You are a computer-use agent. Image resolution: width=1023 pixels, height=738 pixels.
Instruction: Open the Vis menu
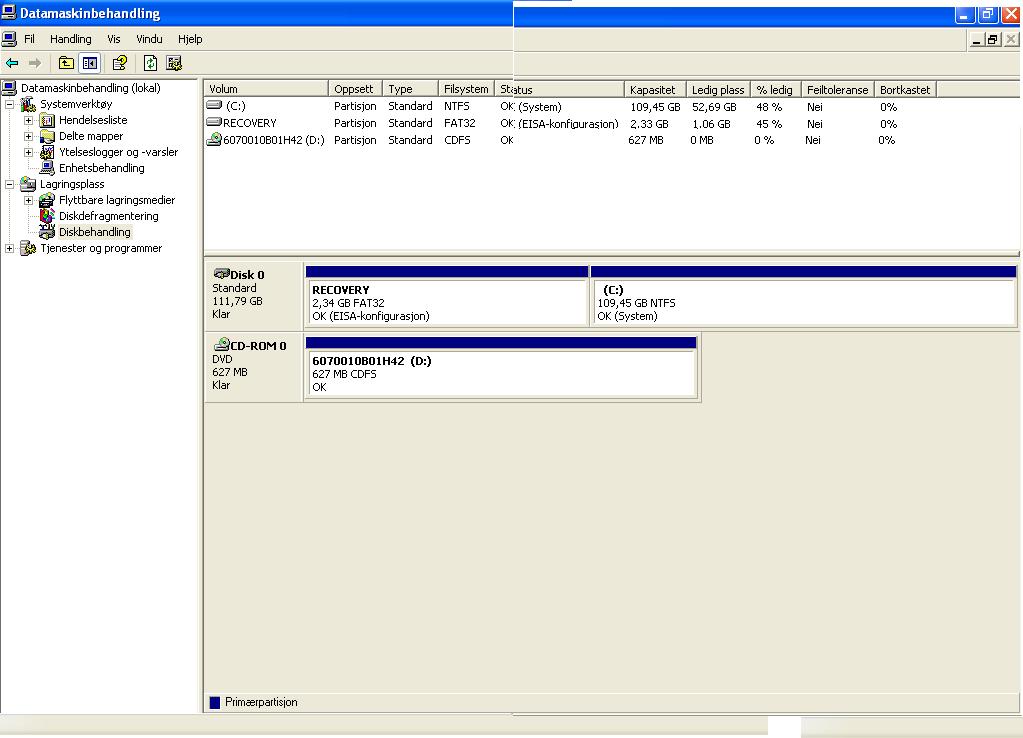point(114,39)
